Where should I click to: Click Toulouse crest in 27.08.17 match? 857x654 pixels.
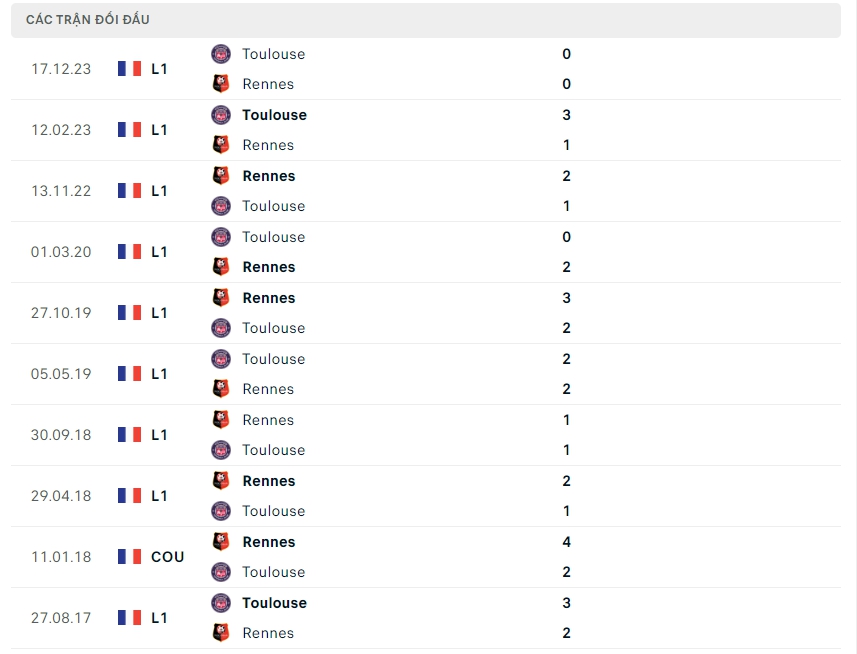tap(221, 603)
